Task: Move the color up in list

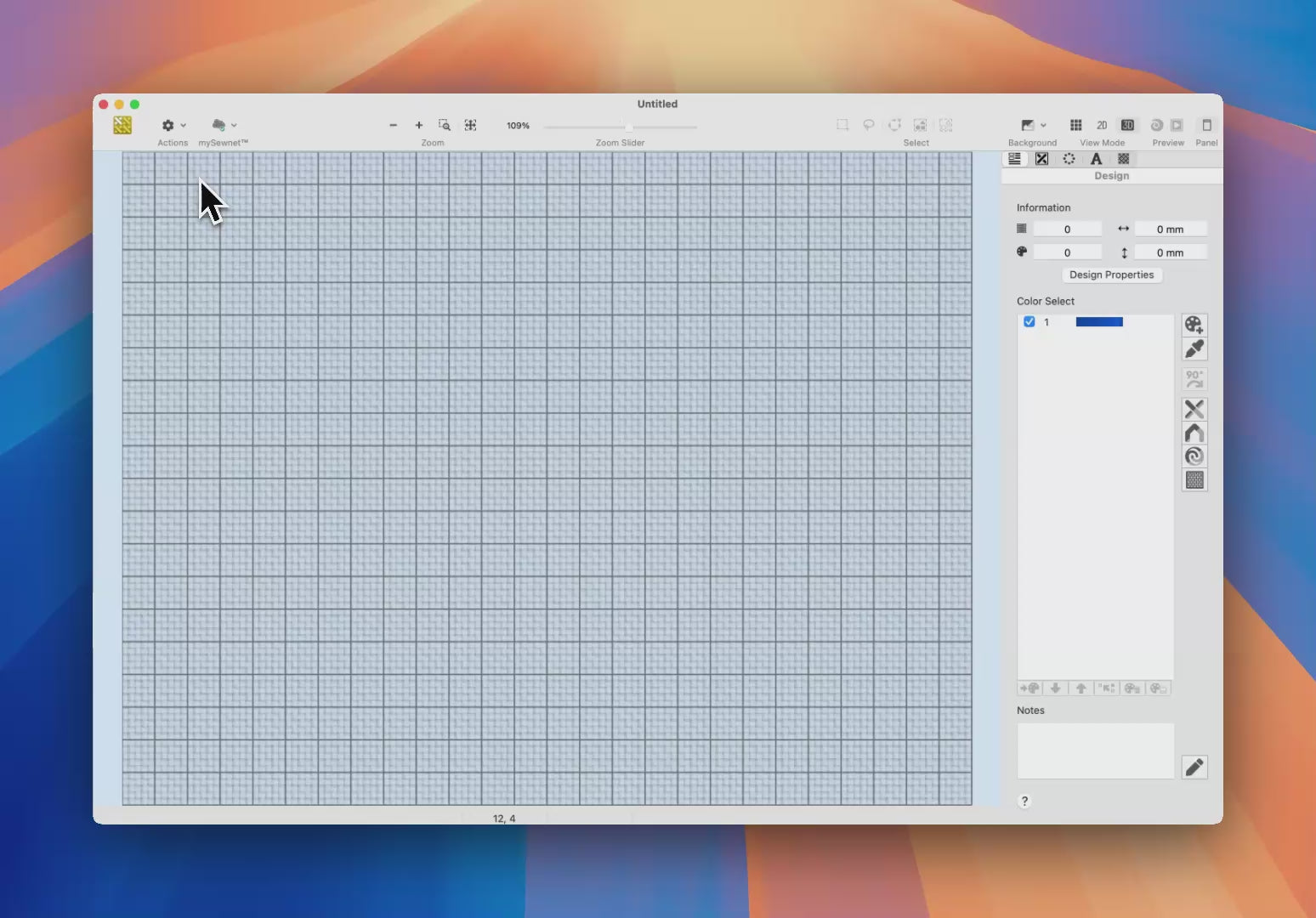Action: (1081, 688)
